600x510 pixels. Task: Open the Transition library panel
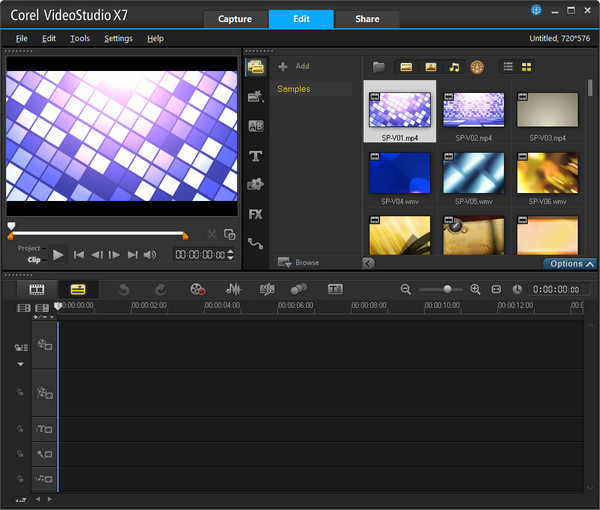(x=255, y=126)
